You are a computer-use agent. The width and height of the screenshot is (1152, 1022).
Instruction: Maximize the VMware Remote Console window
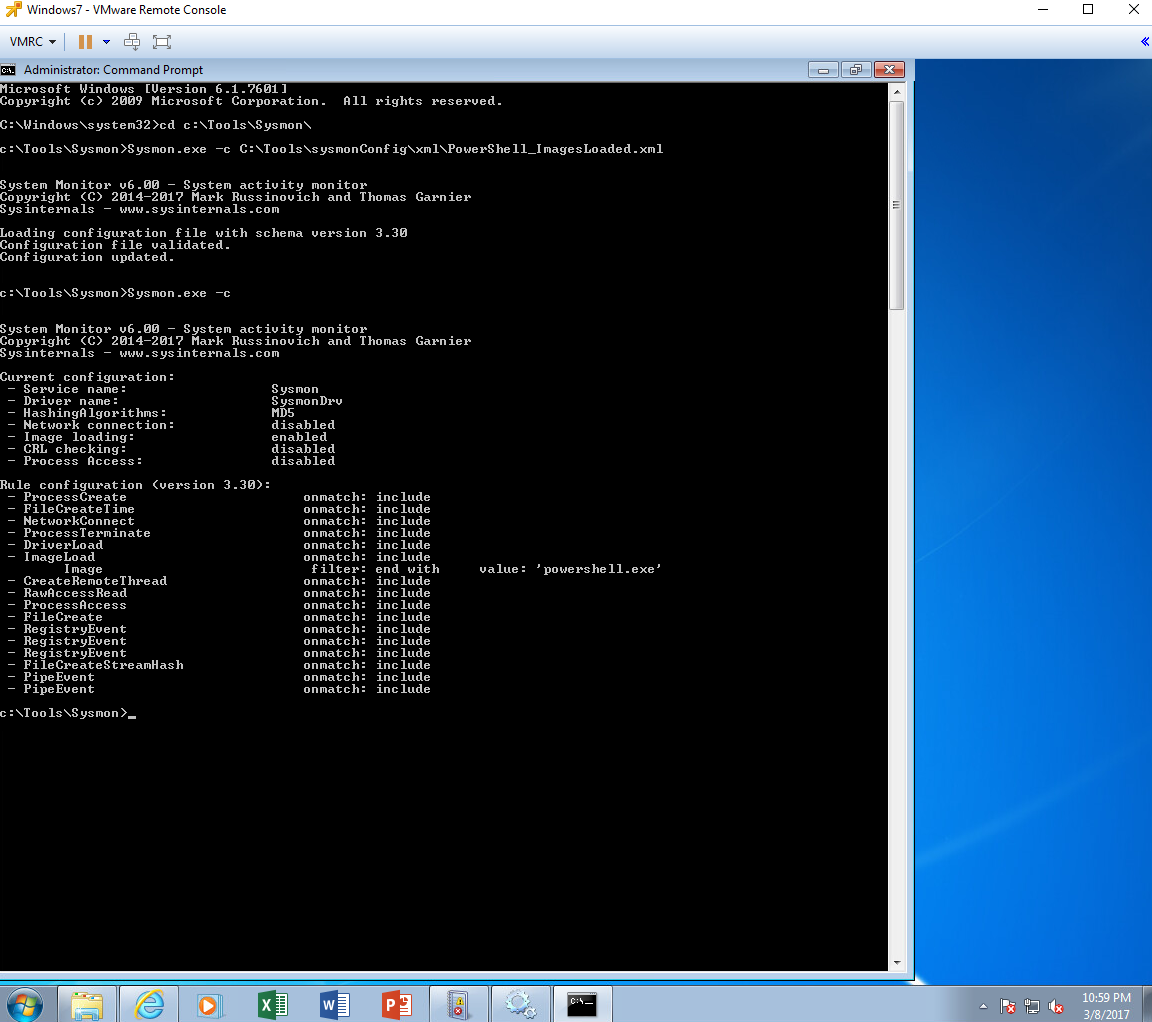(x=1088, y=10)
